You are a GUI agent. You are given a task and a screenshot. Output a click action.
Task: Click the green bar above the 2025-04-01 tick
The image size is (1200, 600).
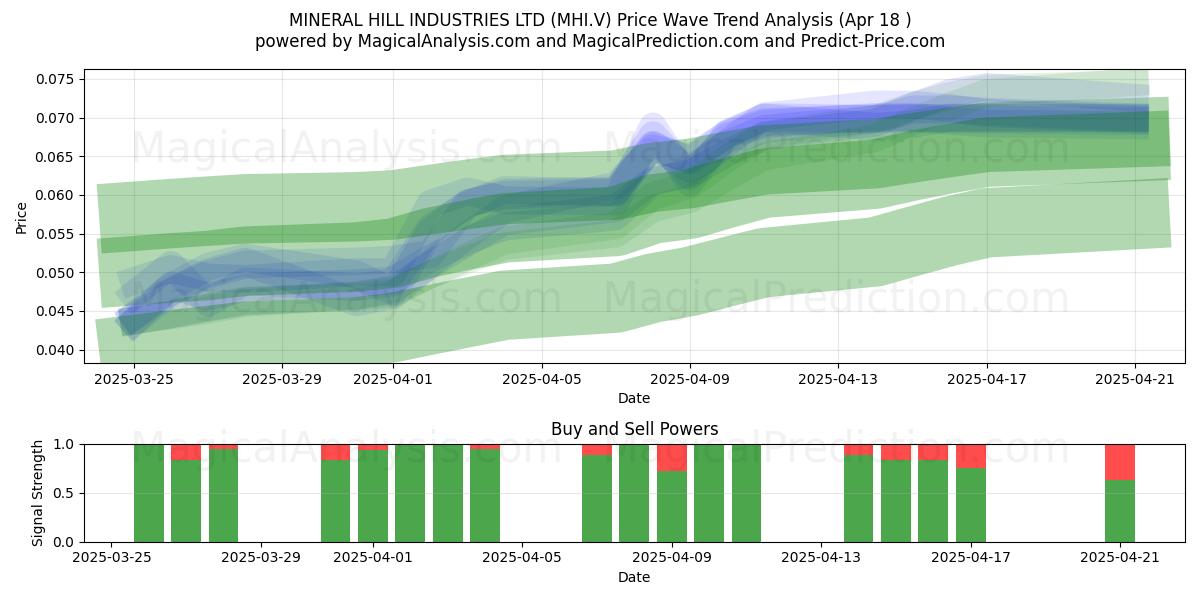click(373, 496)
